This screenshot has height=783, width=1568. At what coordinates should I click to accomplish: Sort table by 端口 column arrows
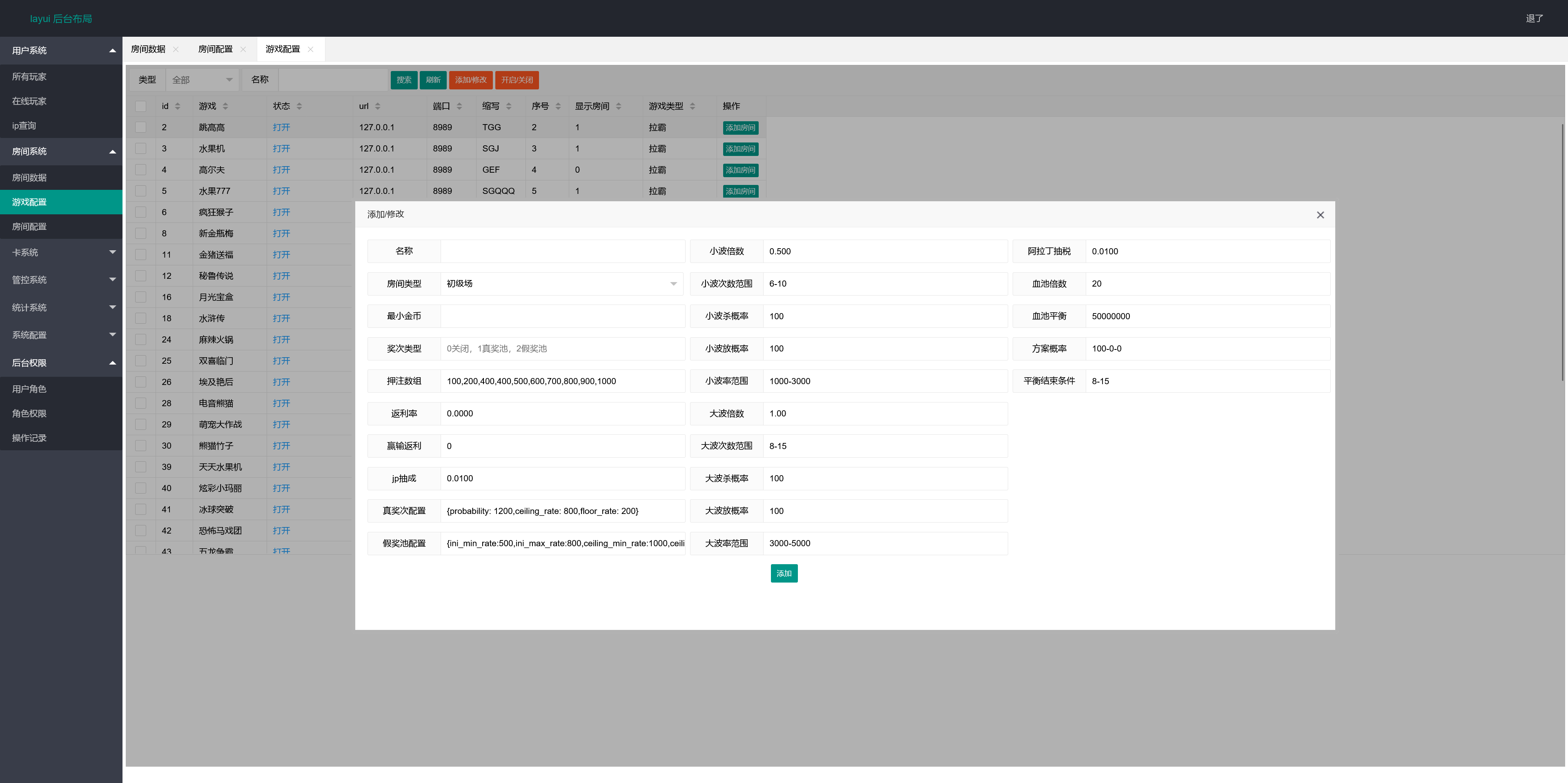(x=459, y=106)
